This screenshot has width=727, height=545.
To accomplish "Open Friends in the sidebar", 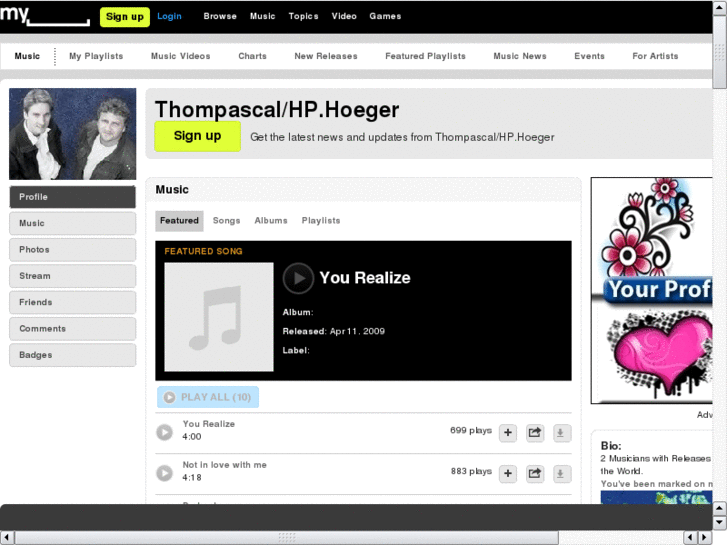I will tap(72, 302).
